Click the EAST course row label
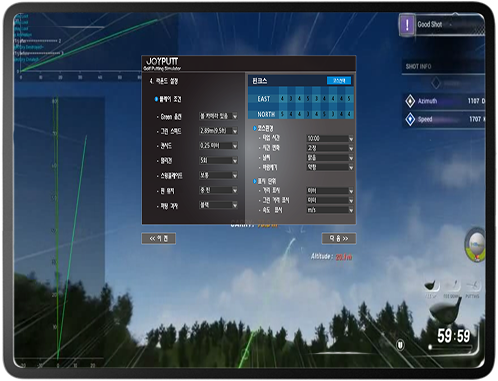 [263, 99]
